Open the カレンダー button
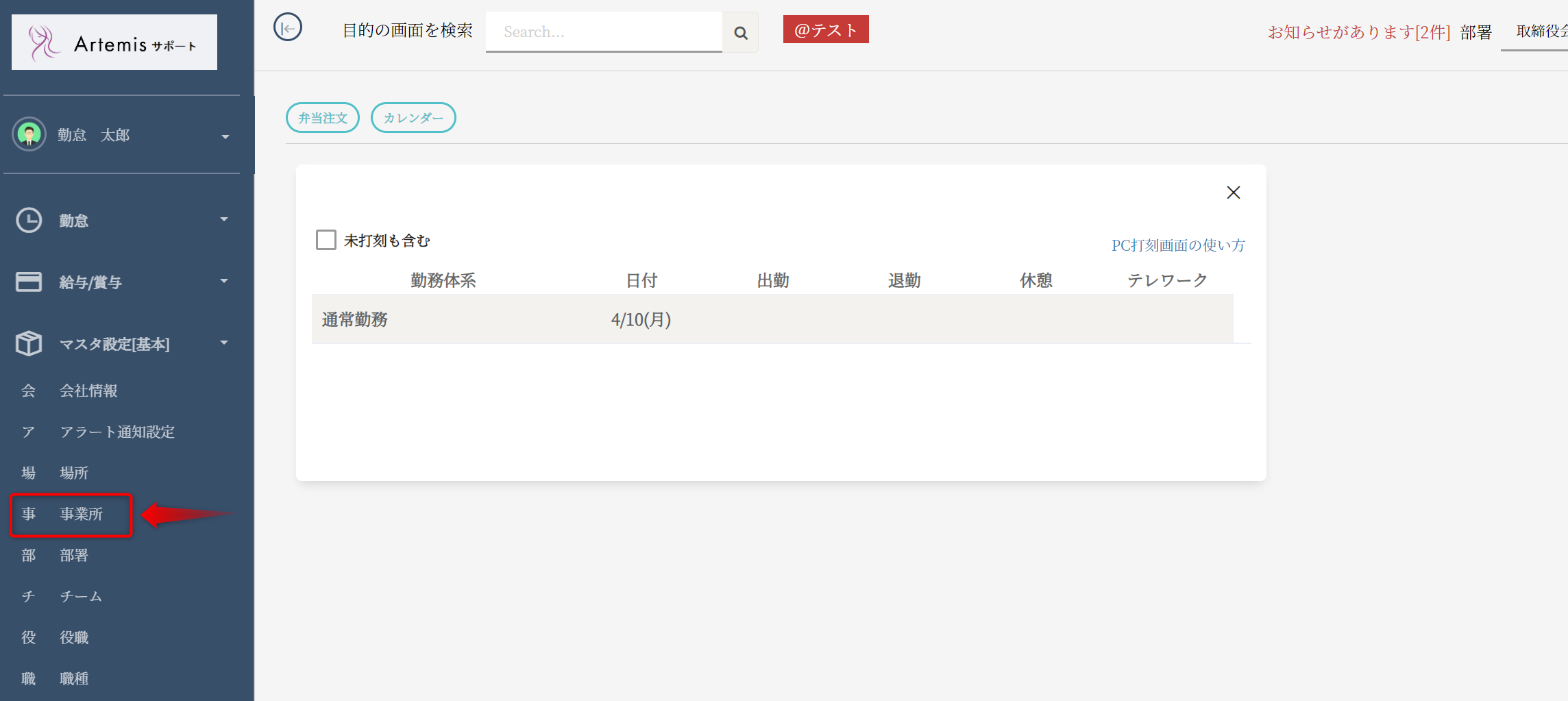The image size is (1568, 701). [x=413, y=118]
